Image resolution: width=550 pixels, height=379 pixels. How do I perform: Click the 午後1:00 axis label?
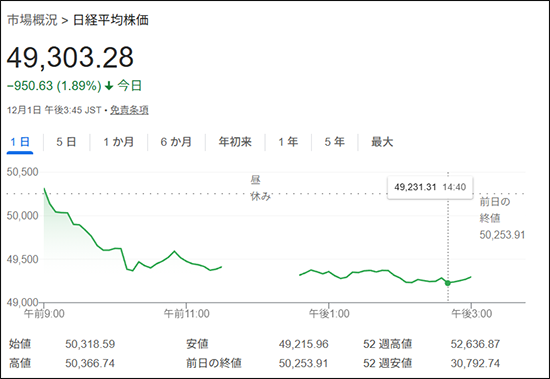coord(329,313)
